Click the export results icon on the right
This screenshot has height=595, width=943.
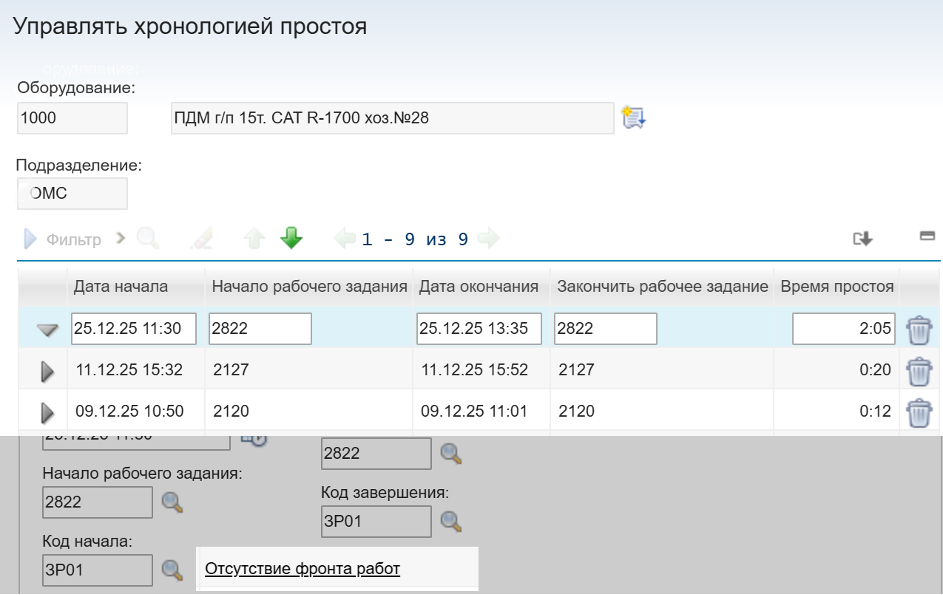coord(862,239)
